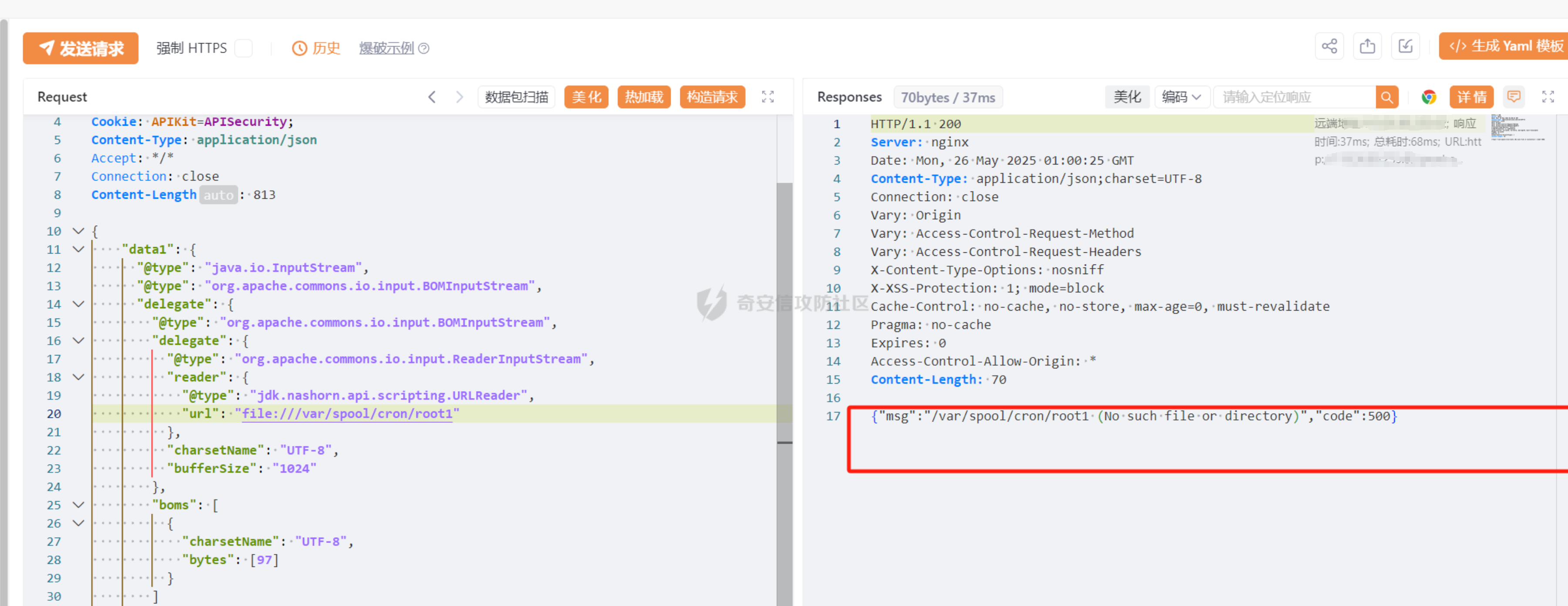Click the share icon in top toolbar

pyautogui.click(x=1330, y=46)
